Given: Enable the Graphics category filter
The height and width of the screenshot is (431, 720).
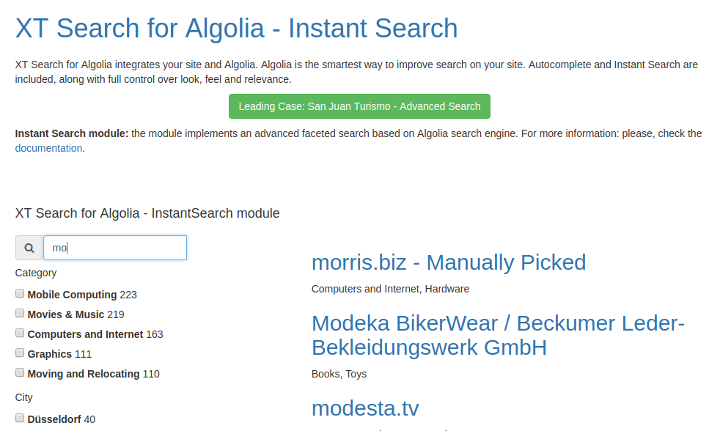Looking at the screenshot, I should (19, 353).
